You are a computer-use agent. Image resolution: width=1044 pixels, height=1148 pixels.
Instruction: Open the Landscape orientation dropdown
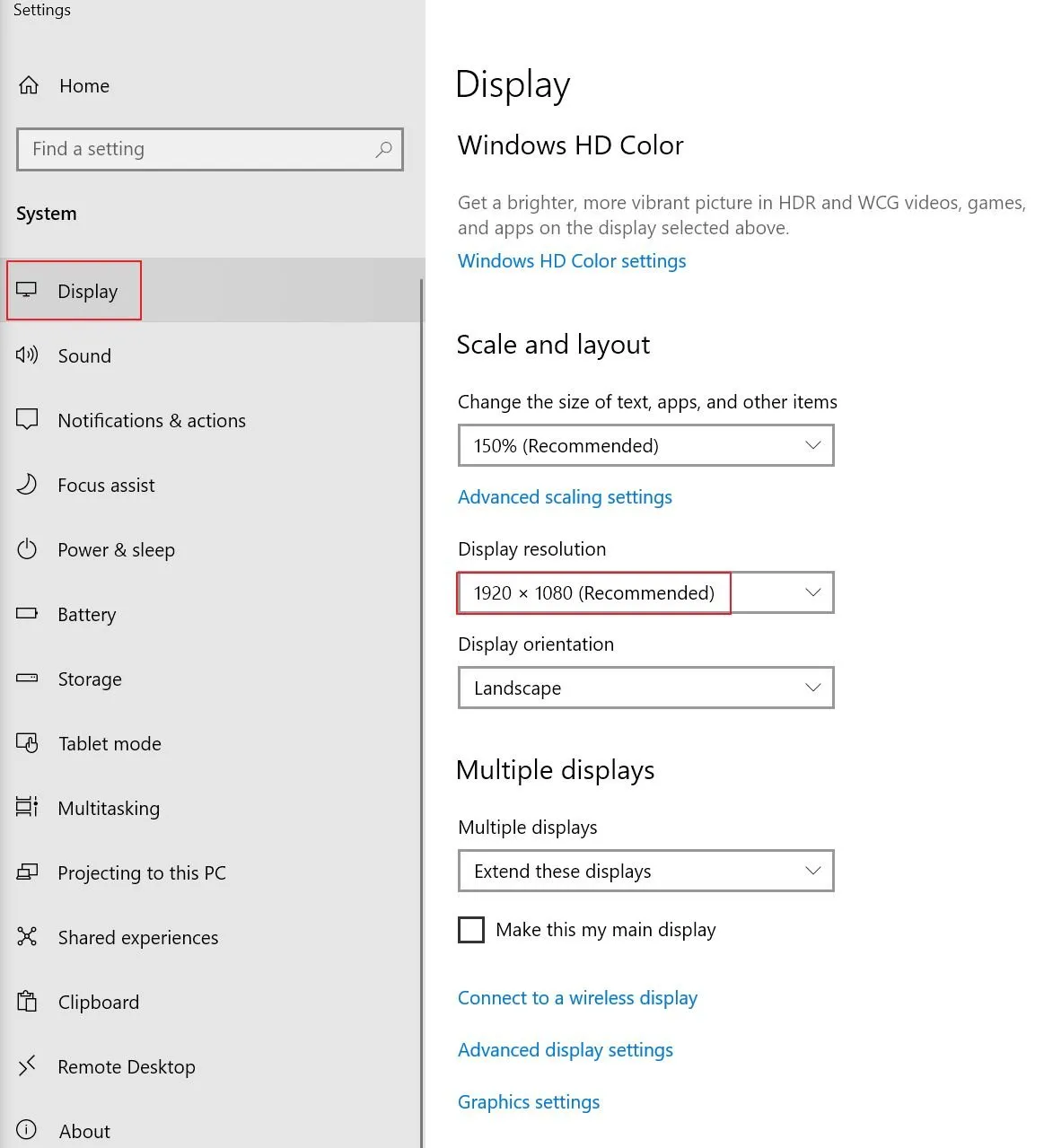click(x=645, y=688)
